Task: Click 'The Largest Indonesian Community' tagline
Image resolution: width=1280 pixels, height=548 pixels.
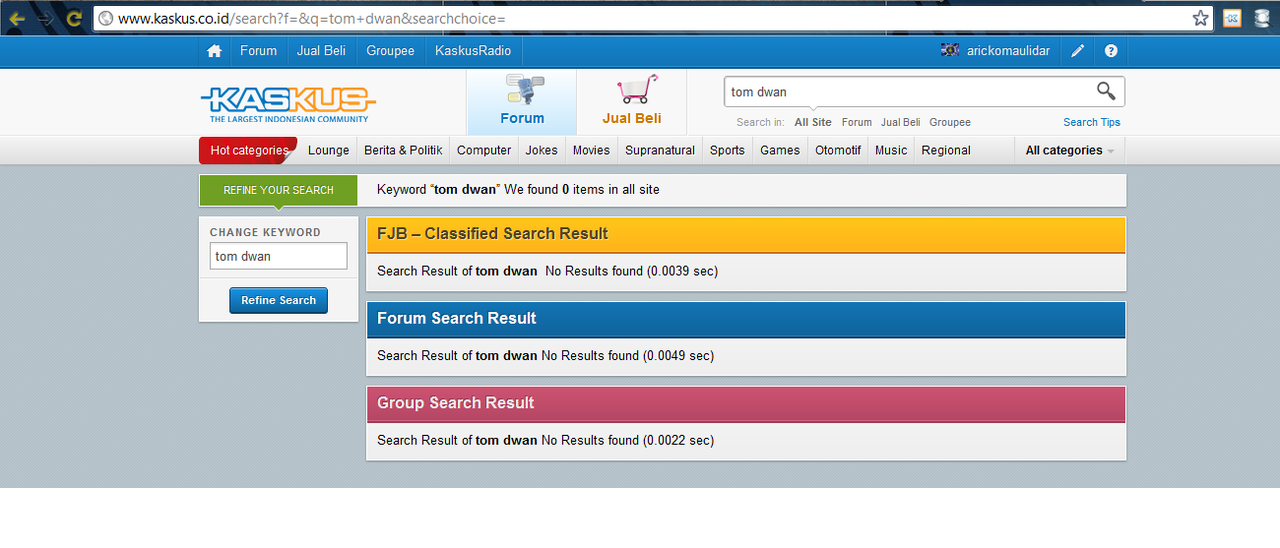Action: point(289,119)
